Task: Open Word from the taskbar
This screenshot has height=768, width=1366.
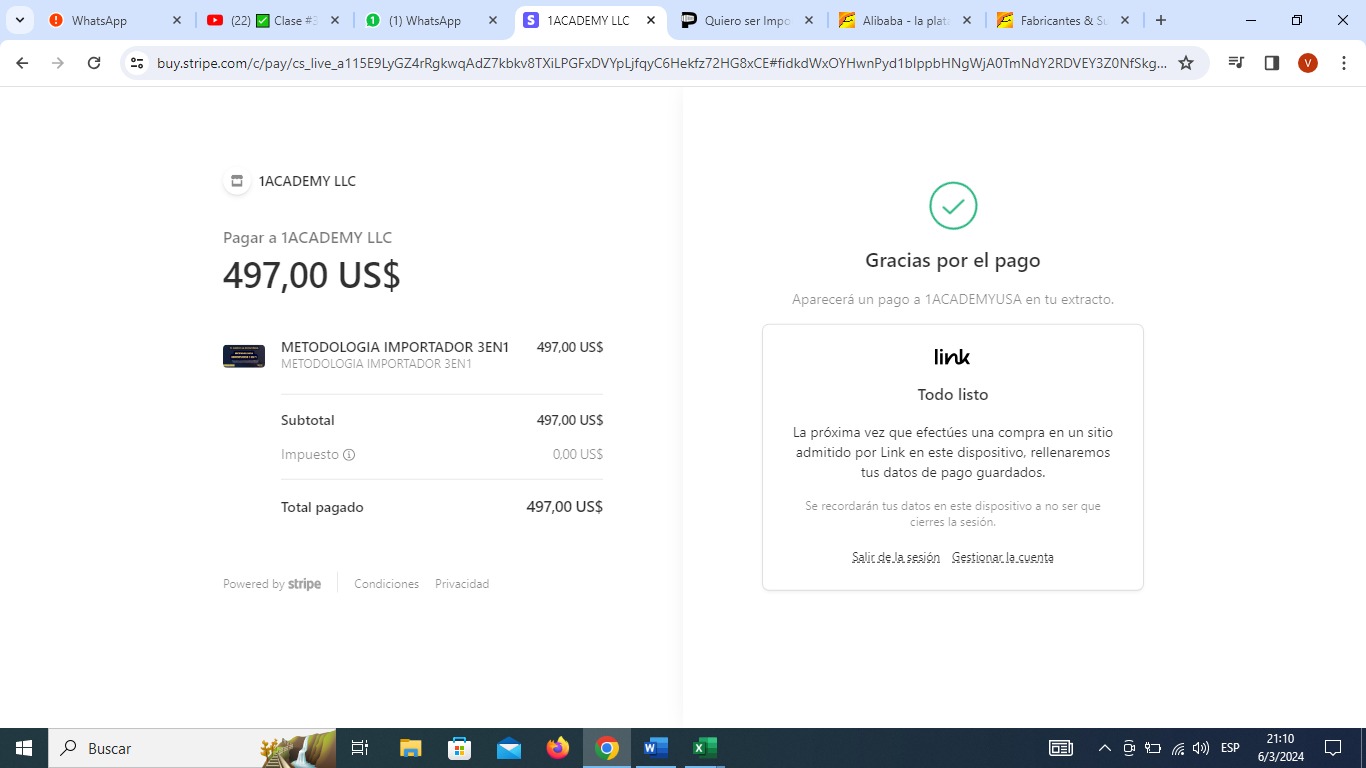Action: 656,748
